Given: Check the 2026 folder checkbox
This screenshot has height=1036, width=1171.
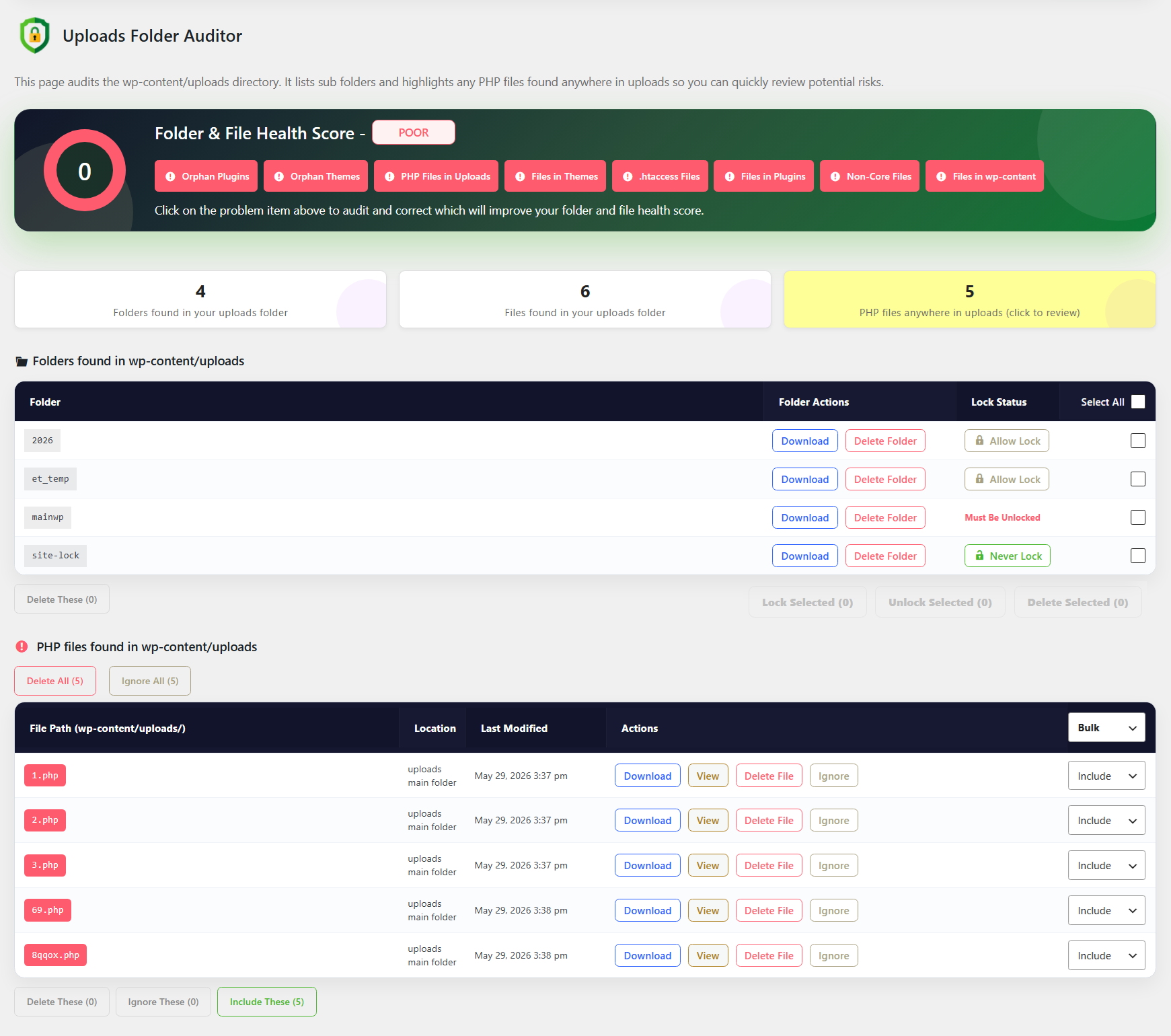Looking at the screenshot, I should (x=1138, y=441).
